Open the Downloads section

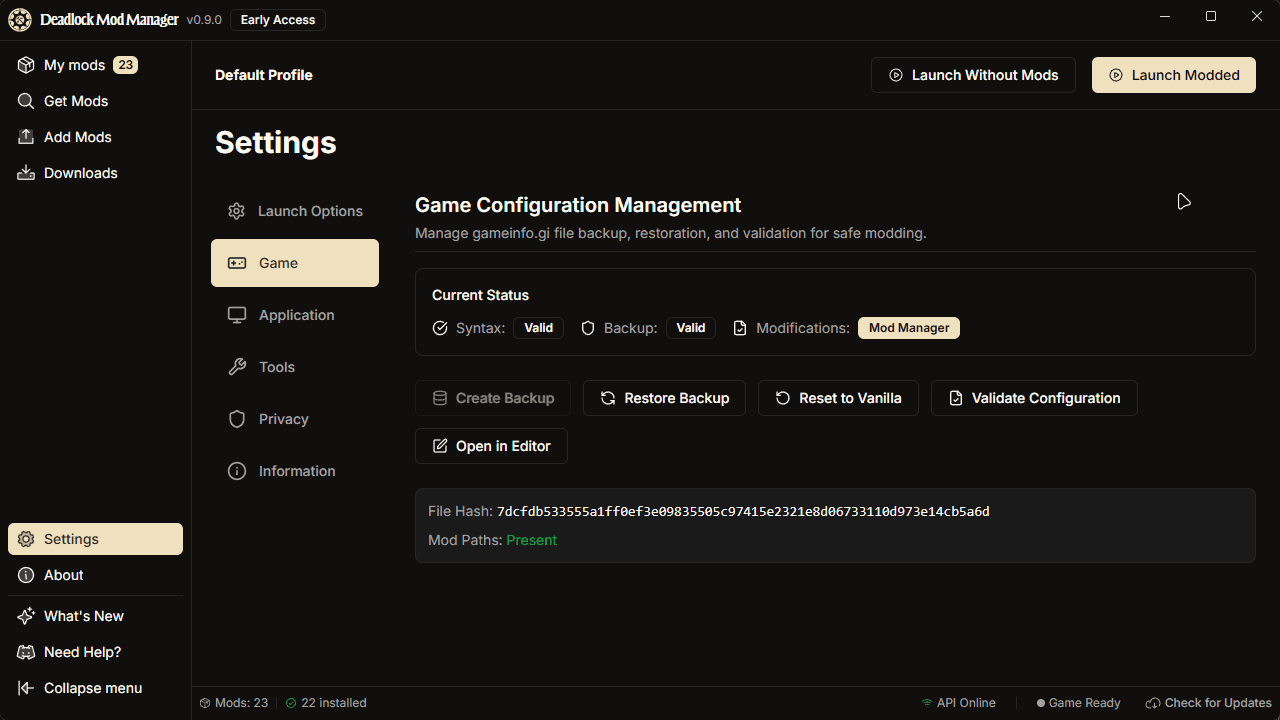[80, 173]
